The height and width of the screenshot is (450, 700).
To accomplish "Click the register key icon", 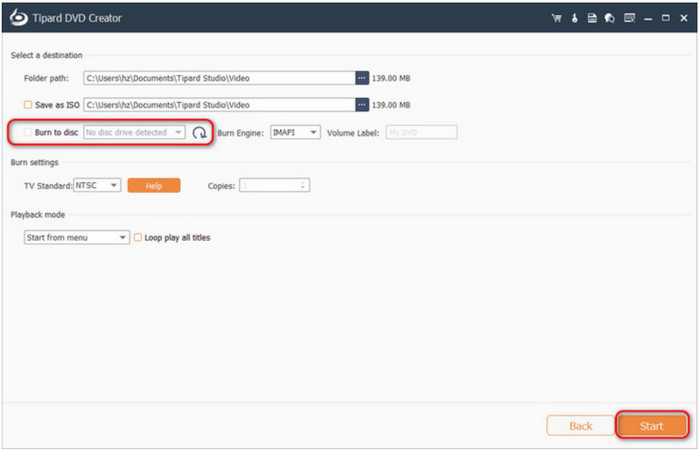I will (574, 18).
